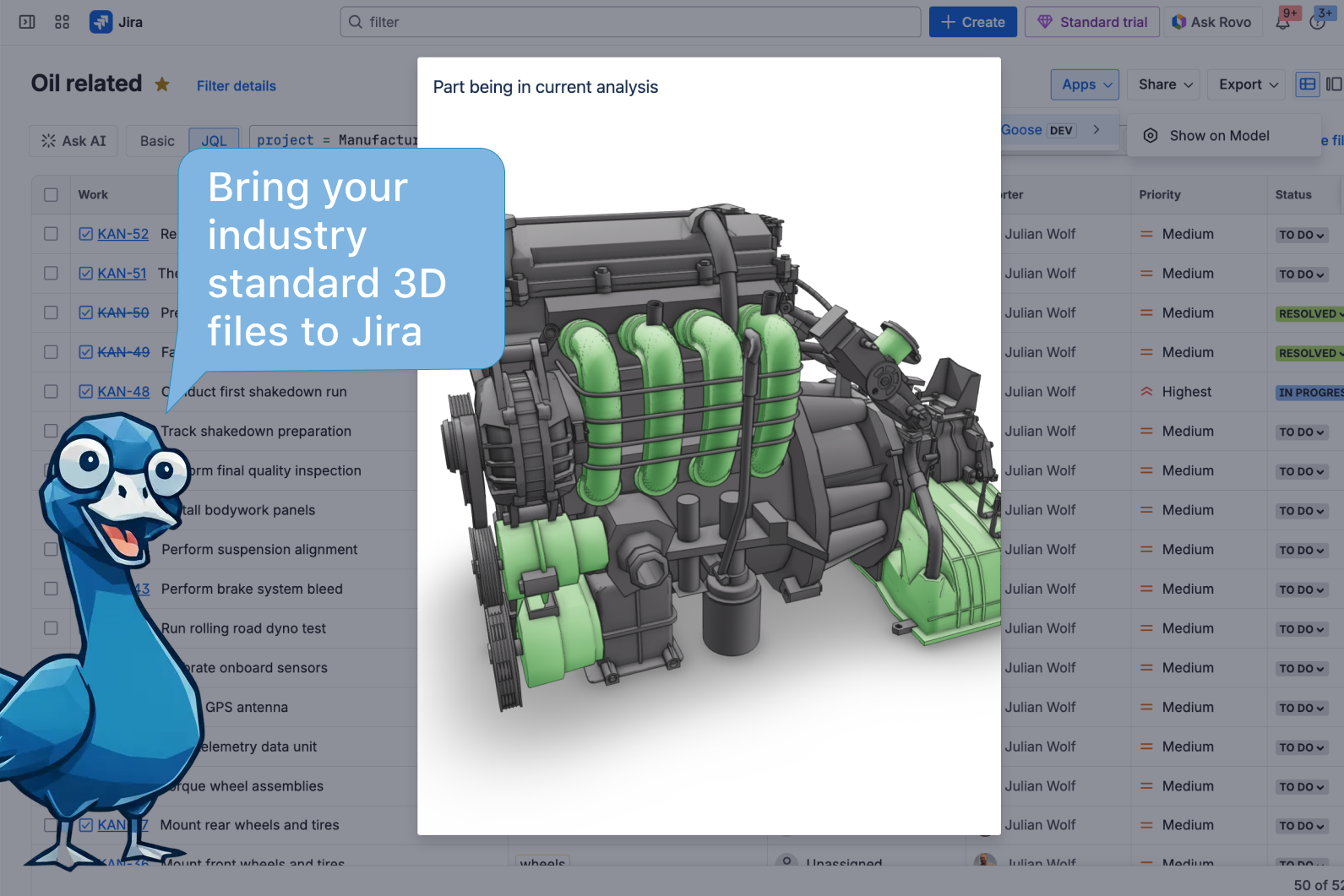
Task: Open IN PROGRESS status dropdown for KAN-48
Action: point(1309,393)
